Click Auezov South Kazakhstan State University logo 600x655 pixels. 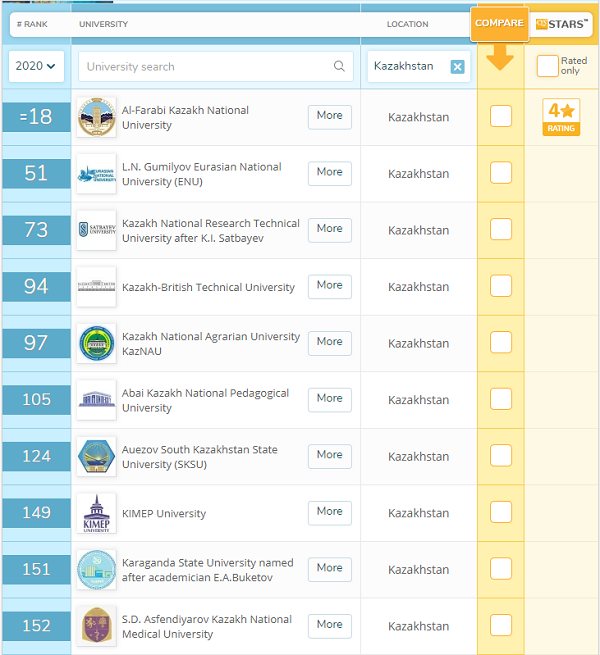click(97, 457)
